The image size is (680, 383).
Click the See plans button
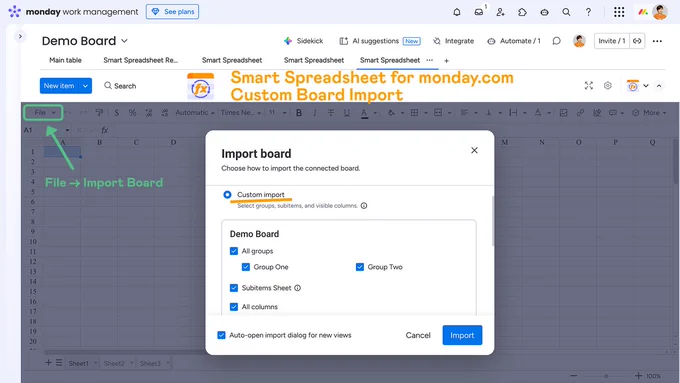coord(173,12)
